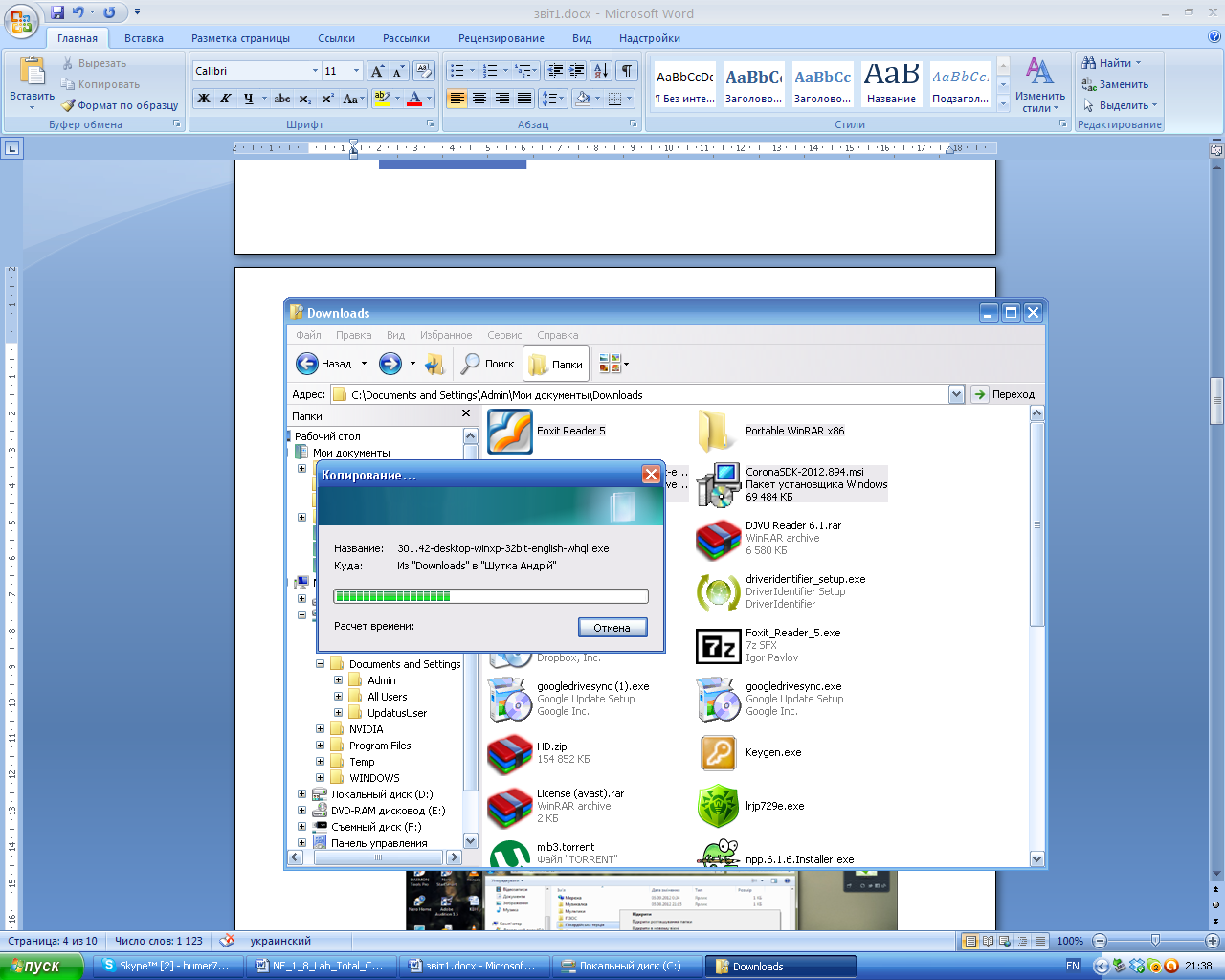Click Cut (Вырезать) in clipboard group
Image resolution: width=1225 pixels, height=980 pixels.
[94, 63]
